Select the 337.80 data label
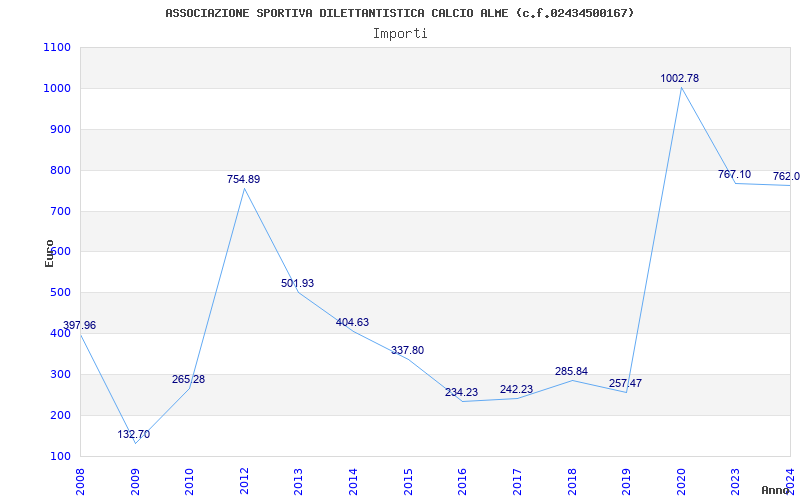Viewport: 800px width, 500px height. tap(407, 351)
